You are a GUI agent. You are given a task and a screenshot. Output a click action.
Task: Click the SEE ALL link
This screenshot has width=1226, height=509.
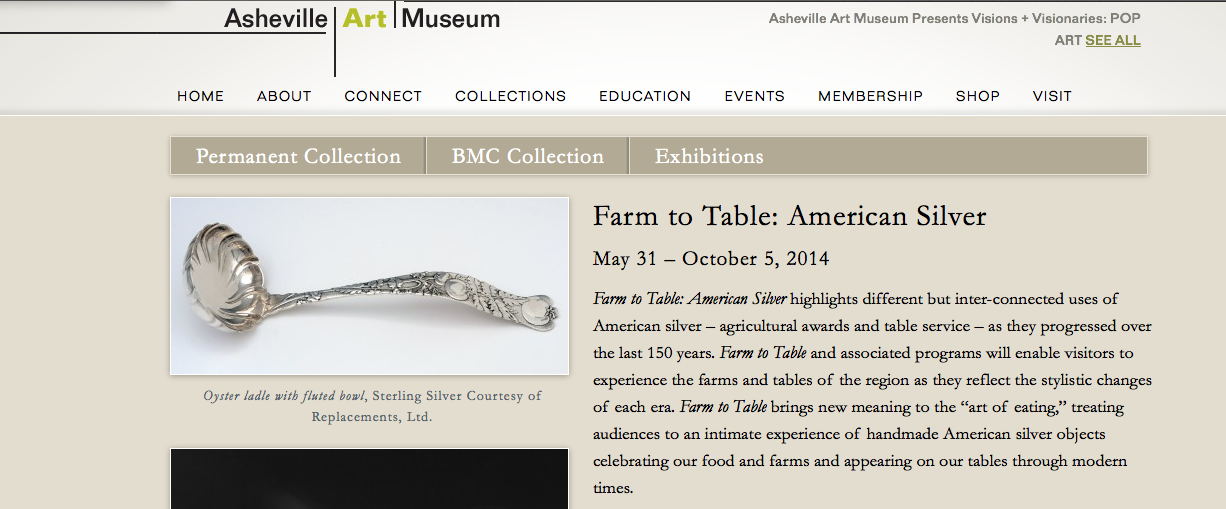1113,41
